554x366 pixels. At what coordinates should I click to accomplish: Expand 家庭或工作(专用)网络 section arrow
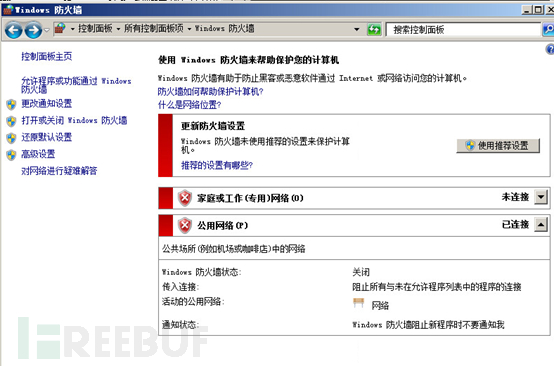click(x=541, y=197)
